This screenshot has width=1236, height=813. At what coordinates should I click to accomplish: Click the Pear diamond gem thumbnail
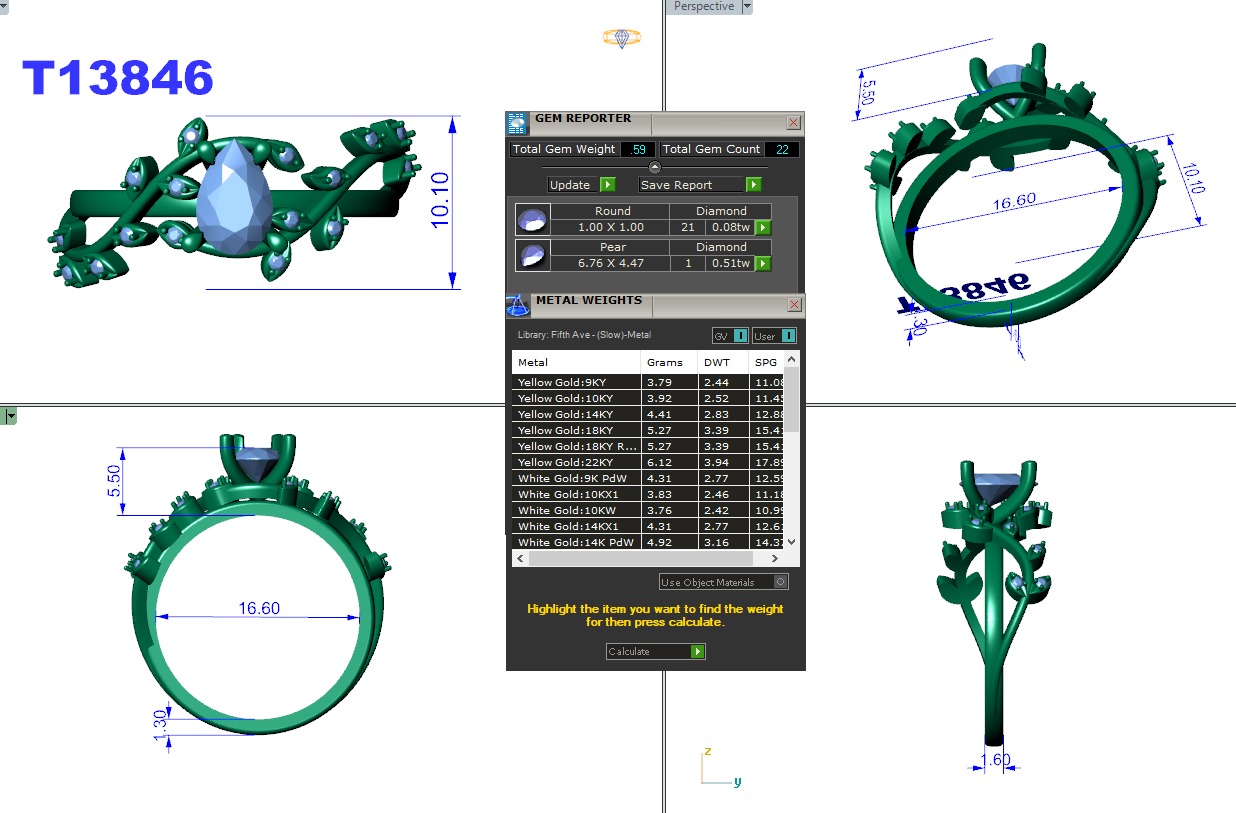pyautogui.click(x=531, y=256)
